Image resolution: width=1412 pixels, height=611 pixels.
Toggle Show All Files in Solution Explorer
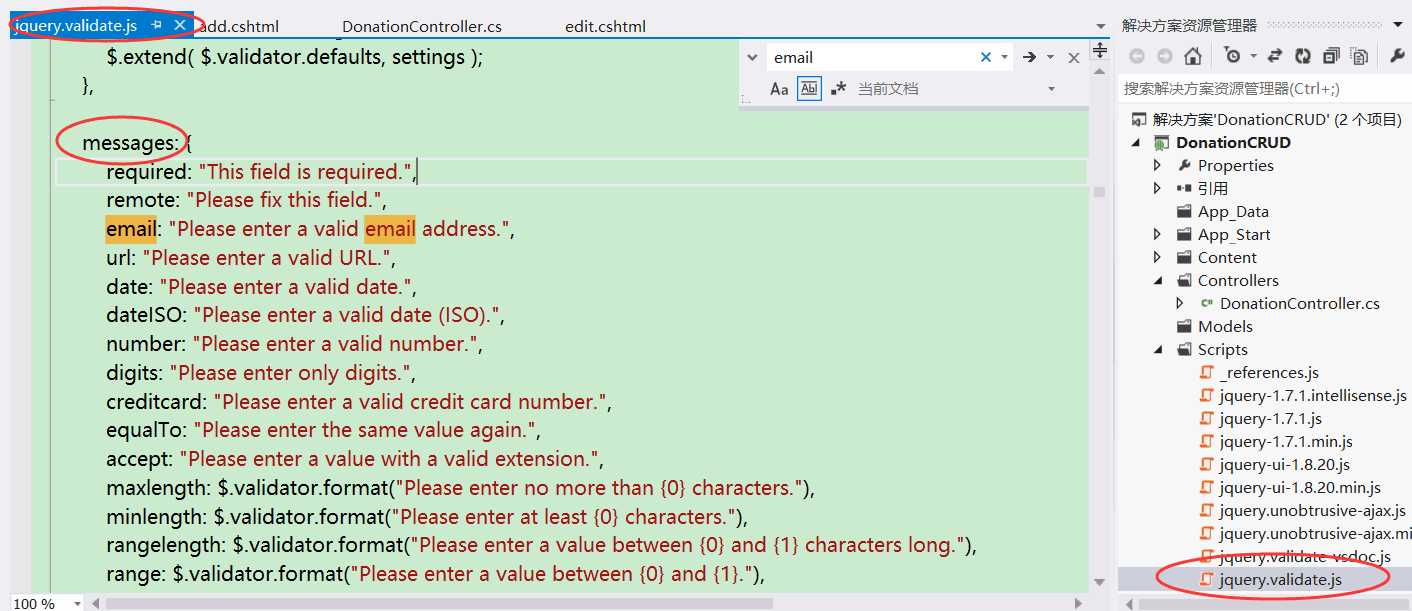[1360, 56]
